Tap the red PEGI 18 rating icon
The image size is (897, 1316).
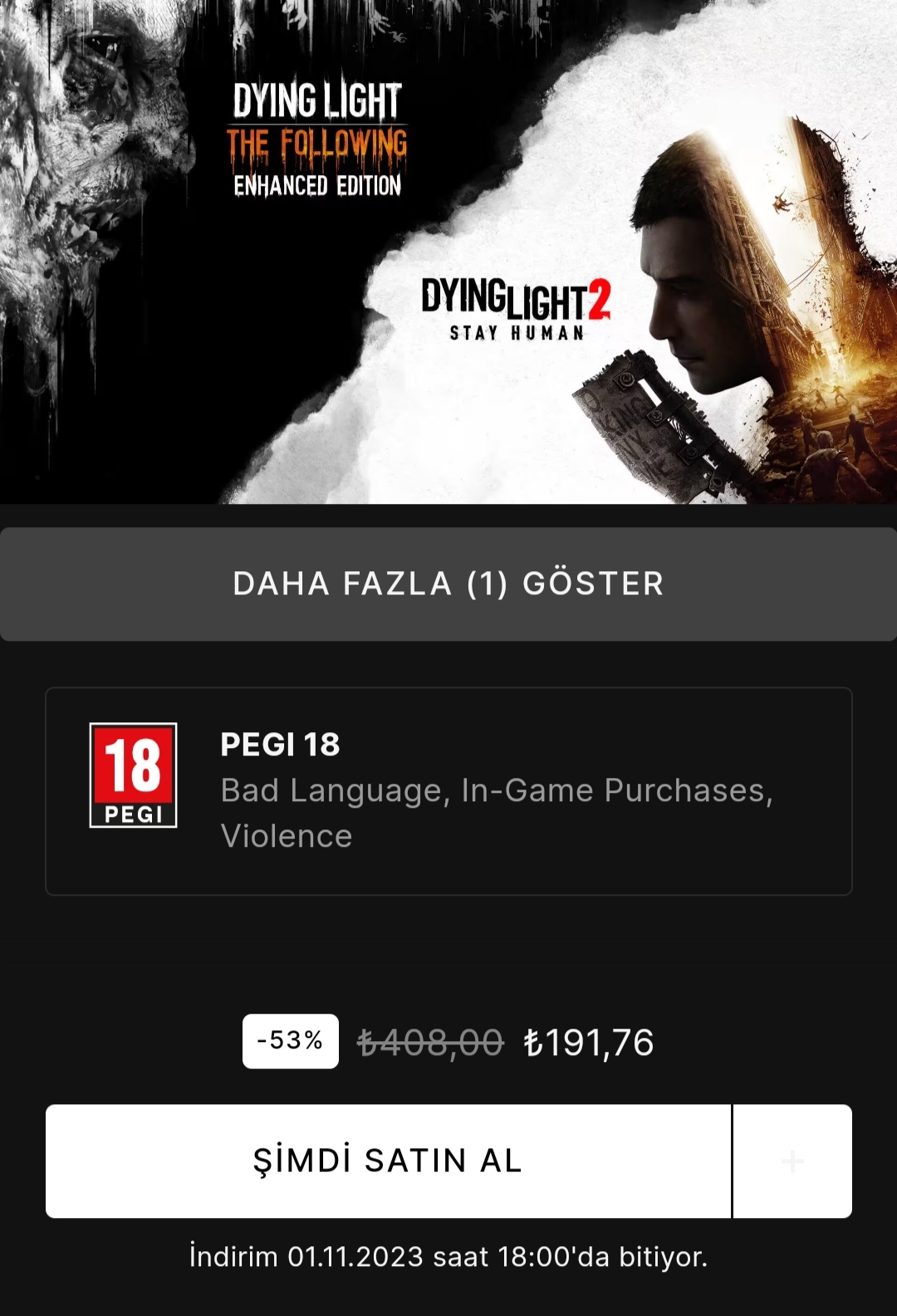click(x=133, y=775)
